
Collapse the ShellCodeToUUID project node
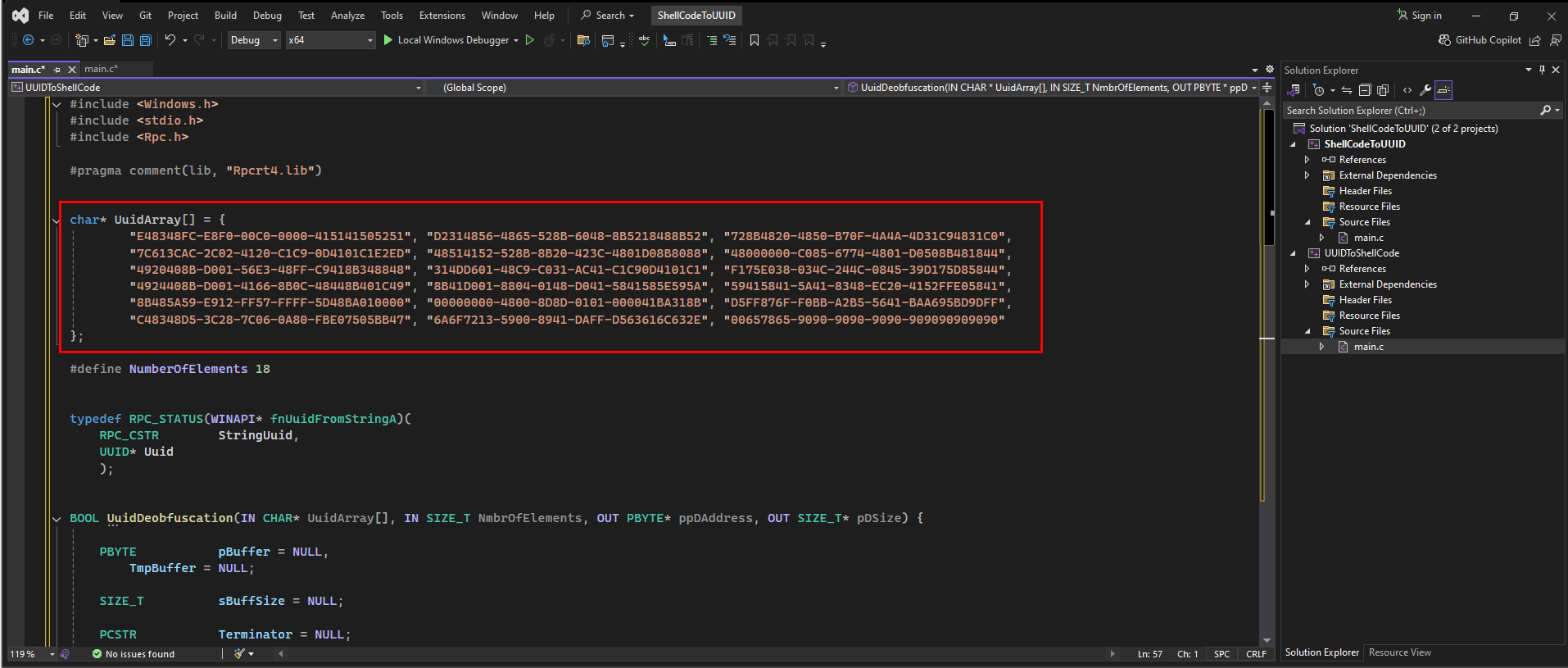tap(1294, 144)
